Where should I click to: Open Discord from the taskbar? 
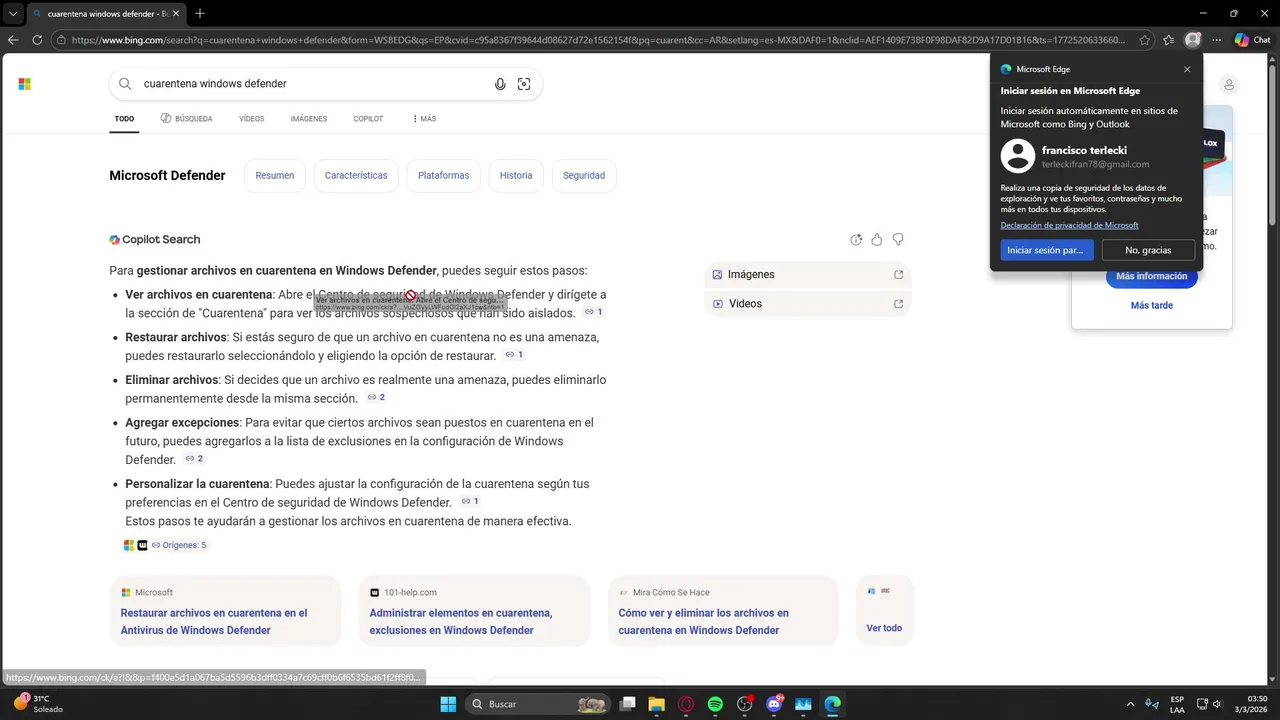click(x=774, y=704)
